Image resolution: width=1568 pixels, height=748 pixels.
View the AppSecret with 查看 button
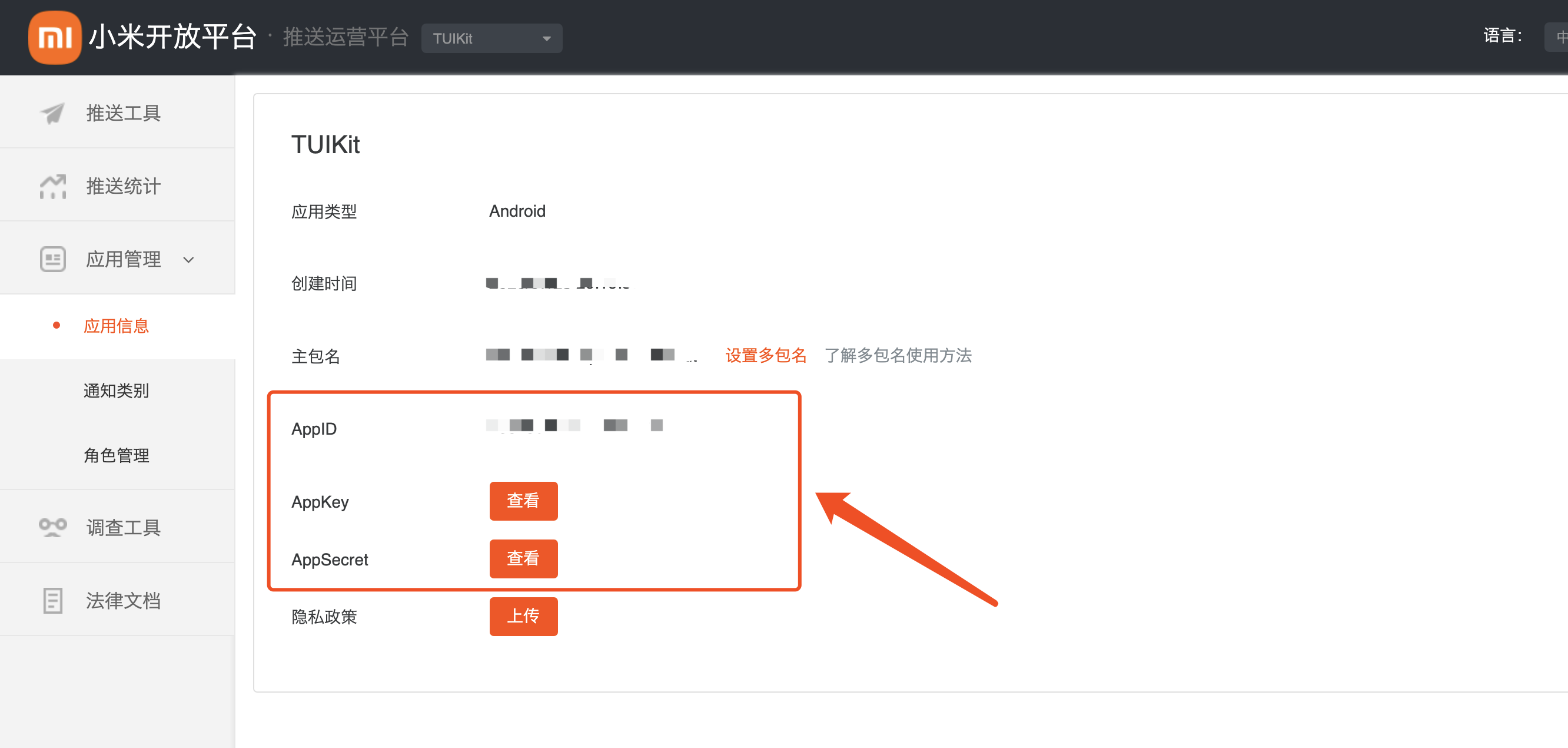tap(523, 558)
